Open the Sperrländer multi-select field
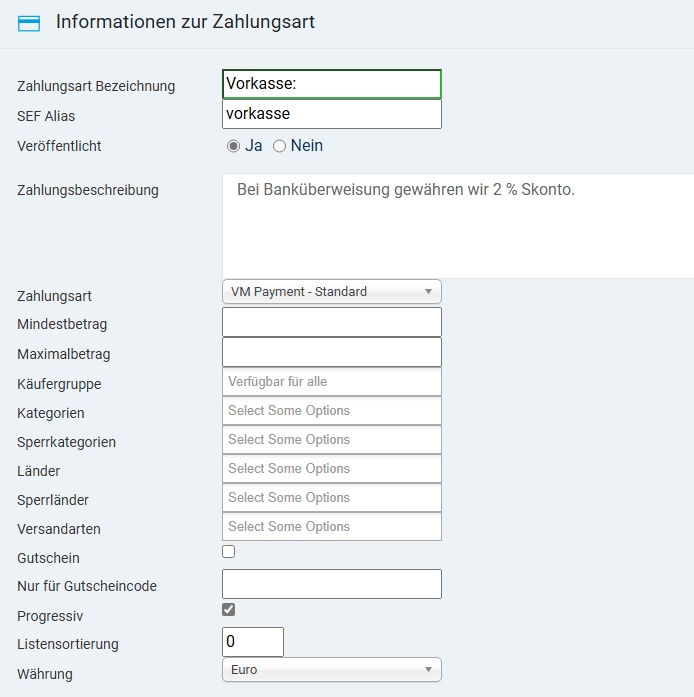This screenshot has width=694, height=697. tap(331, 497)
